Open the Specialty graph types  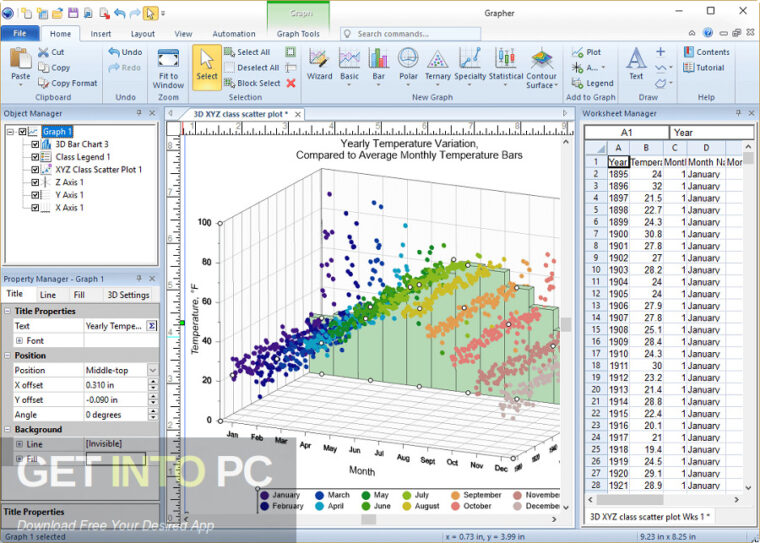(470, 66)
